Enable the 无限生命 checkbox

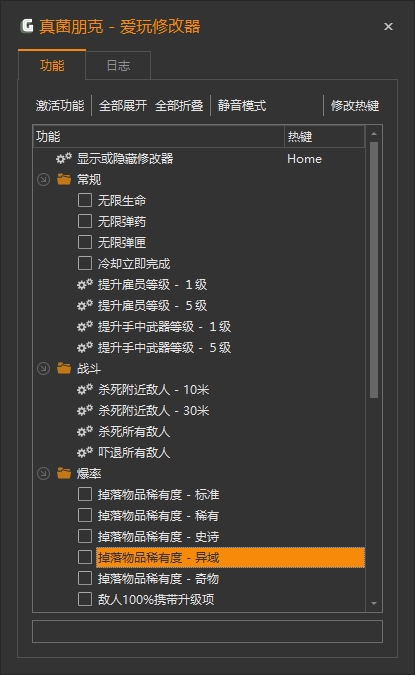[85, 200]
